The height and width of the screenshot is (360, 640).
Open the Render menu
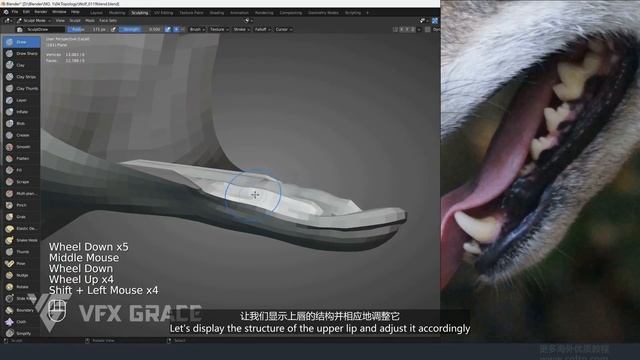click(41, 12)
